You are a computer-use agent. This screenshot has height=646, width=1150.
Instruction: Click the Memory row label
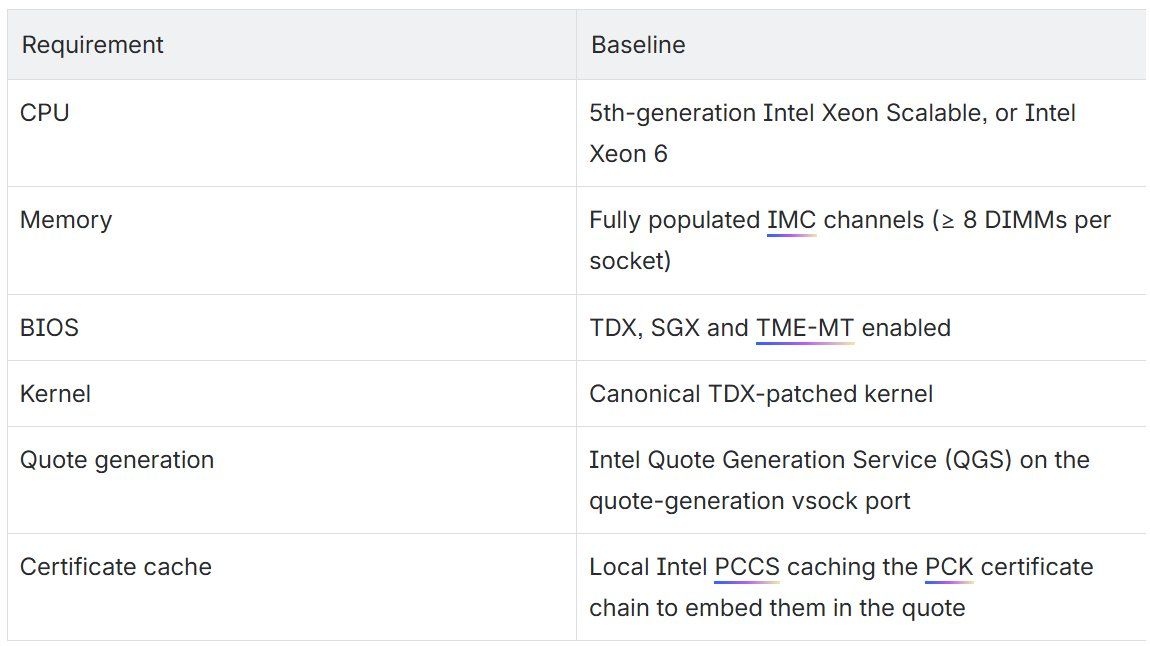click(66, 220)
